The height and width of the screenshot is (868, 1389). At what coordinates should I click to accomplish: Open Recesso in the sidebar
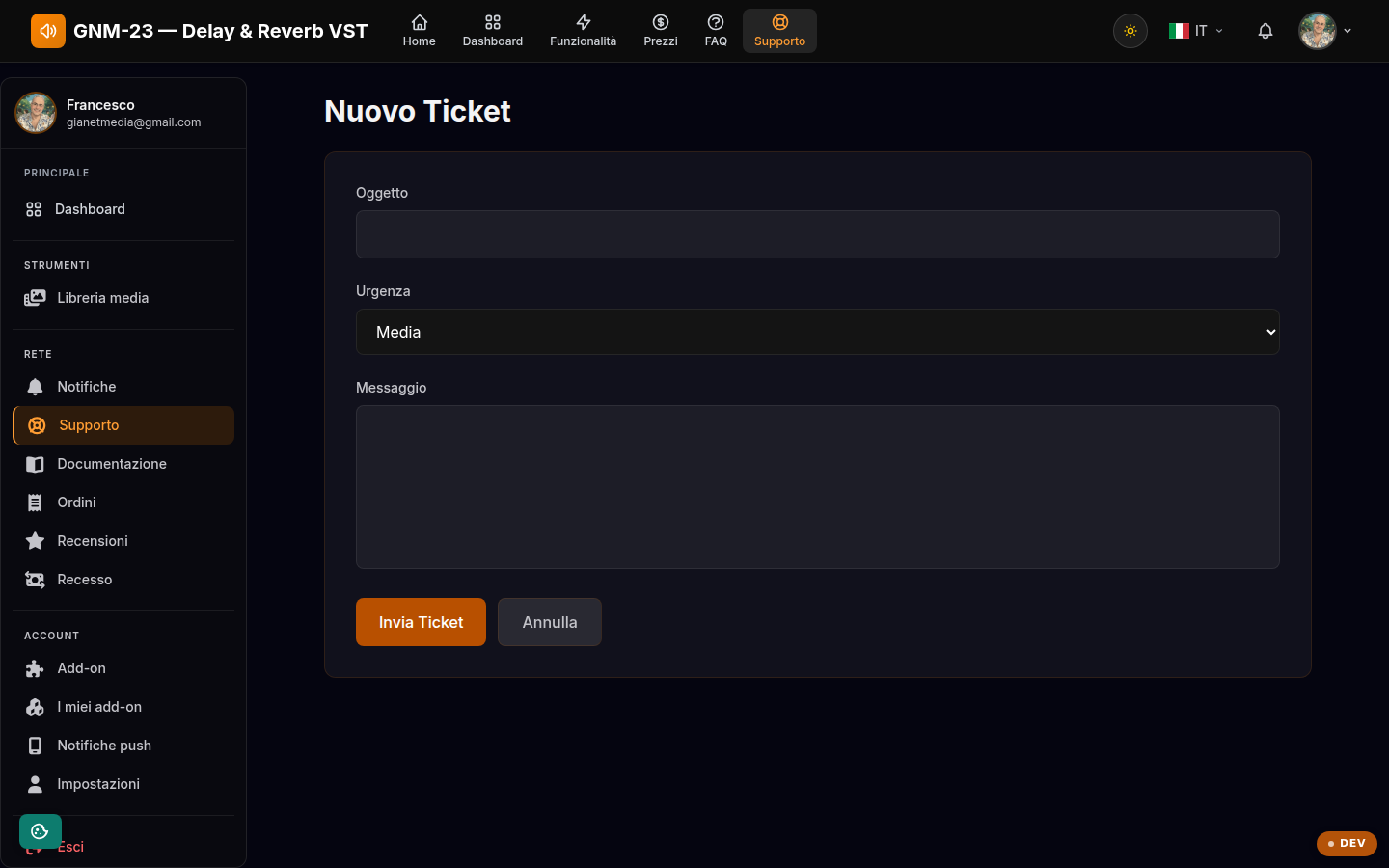point(123,580)
